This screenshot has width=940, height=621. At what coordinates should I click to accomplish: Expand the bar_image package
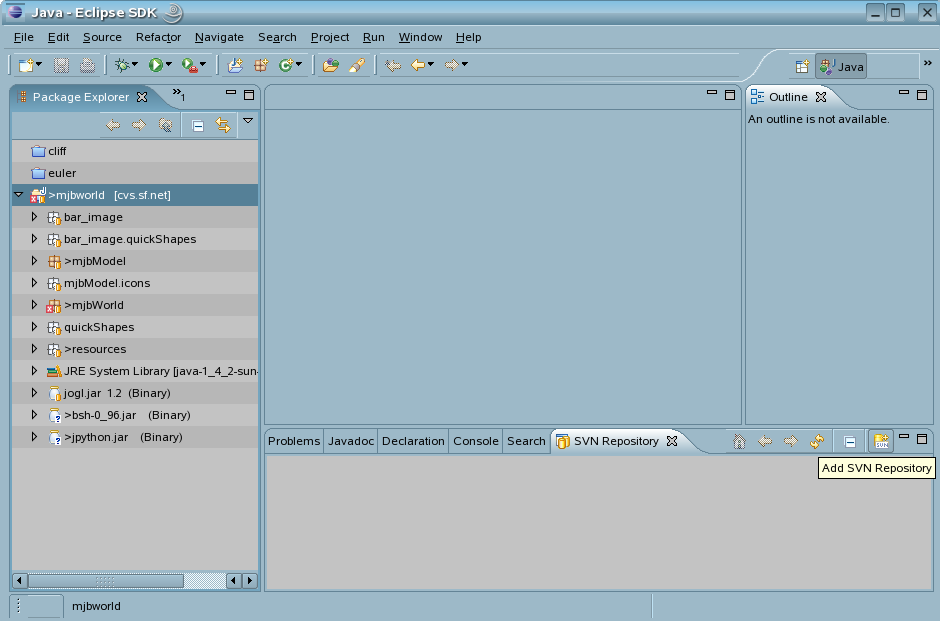(x=34, y=216)
